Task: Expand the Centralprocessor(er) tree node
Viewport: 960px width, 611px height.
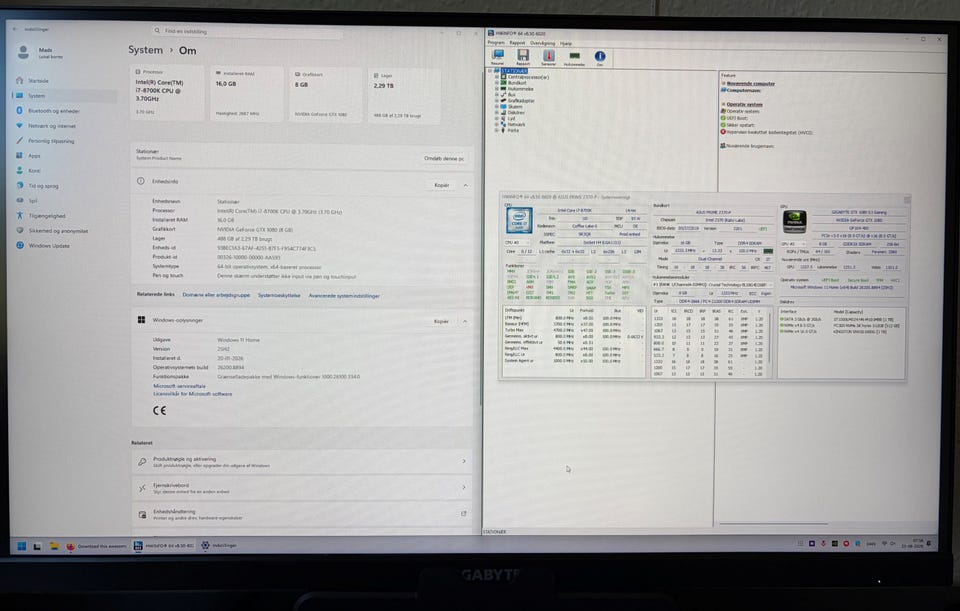Action: pyautogui.click(x=497, y=77)
